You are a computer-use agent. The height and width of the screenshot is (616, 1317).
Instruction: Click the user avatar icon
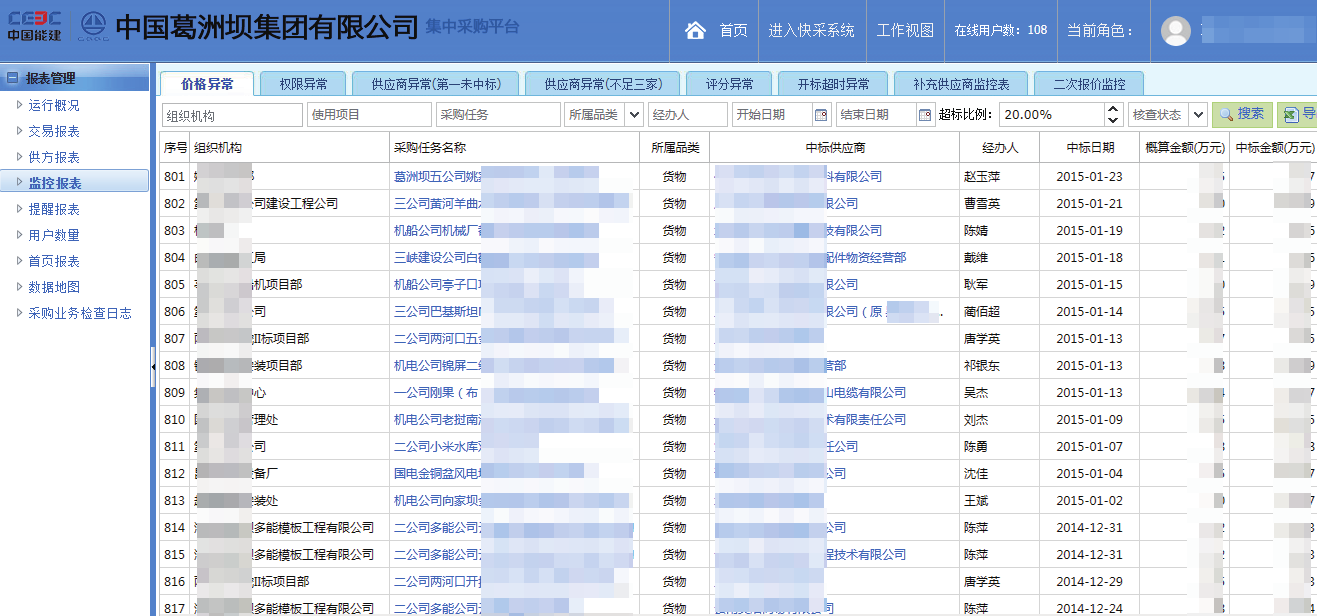(1175, 31)
